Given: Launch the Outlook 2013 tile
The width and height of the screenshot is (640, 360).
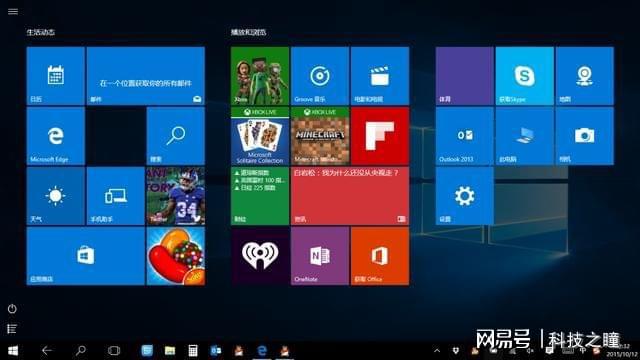Looking at the screenshot, I should [464, 136].
